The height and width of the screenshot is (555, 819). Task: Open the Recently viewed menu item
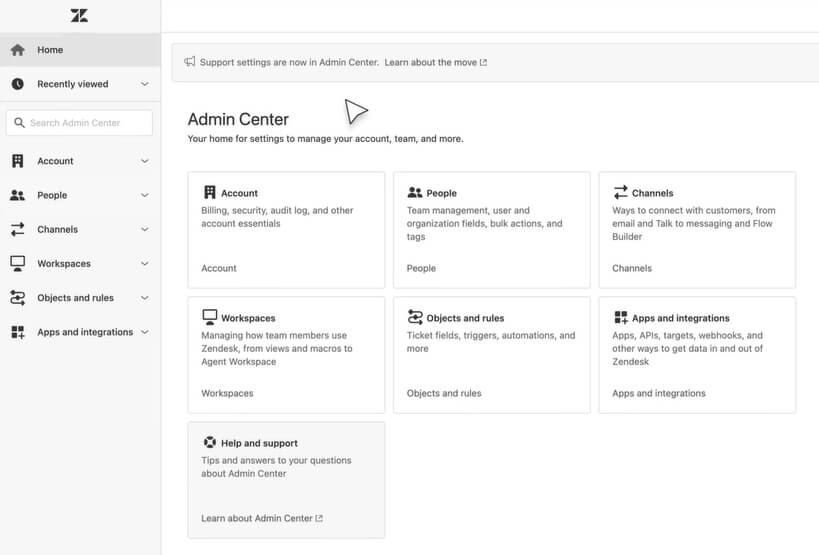(x=80, y=84)
